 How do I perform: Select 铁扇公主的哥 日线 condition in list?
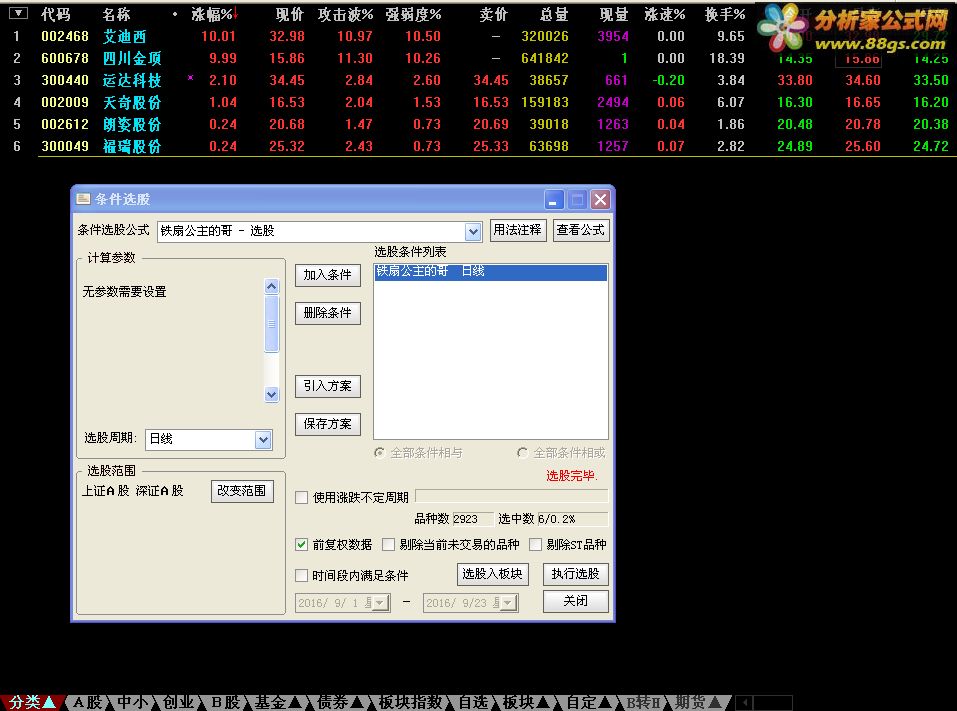click(x=491, y=272)
